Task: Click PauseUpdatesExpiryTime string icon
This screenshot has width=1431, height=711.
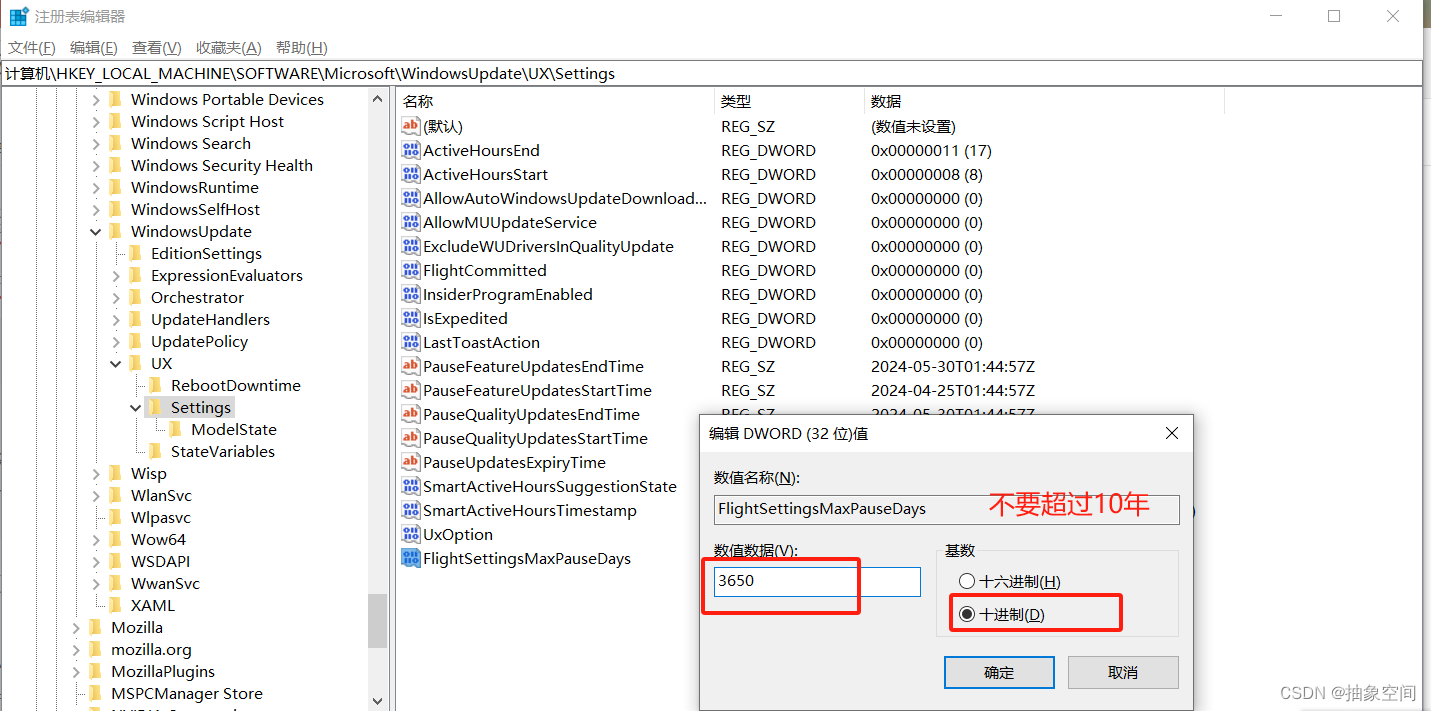Action: [x=411, y=462]
